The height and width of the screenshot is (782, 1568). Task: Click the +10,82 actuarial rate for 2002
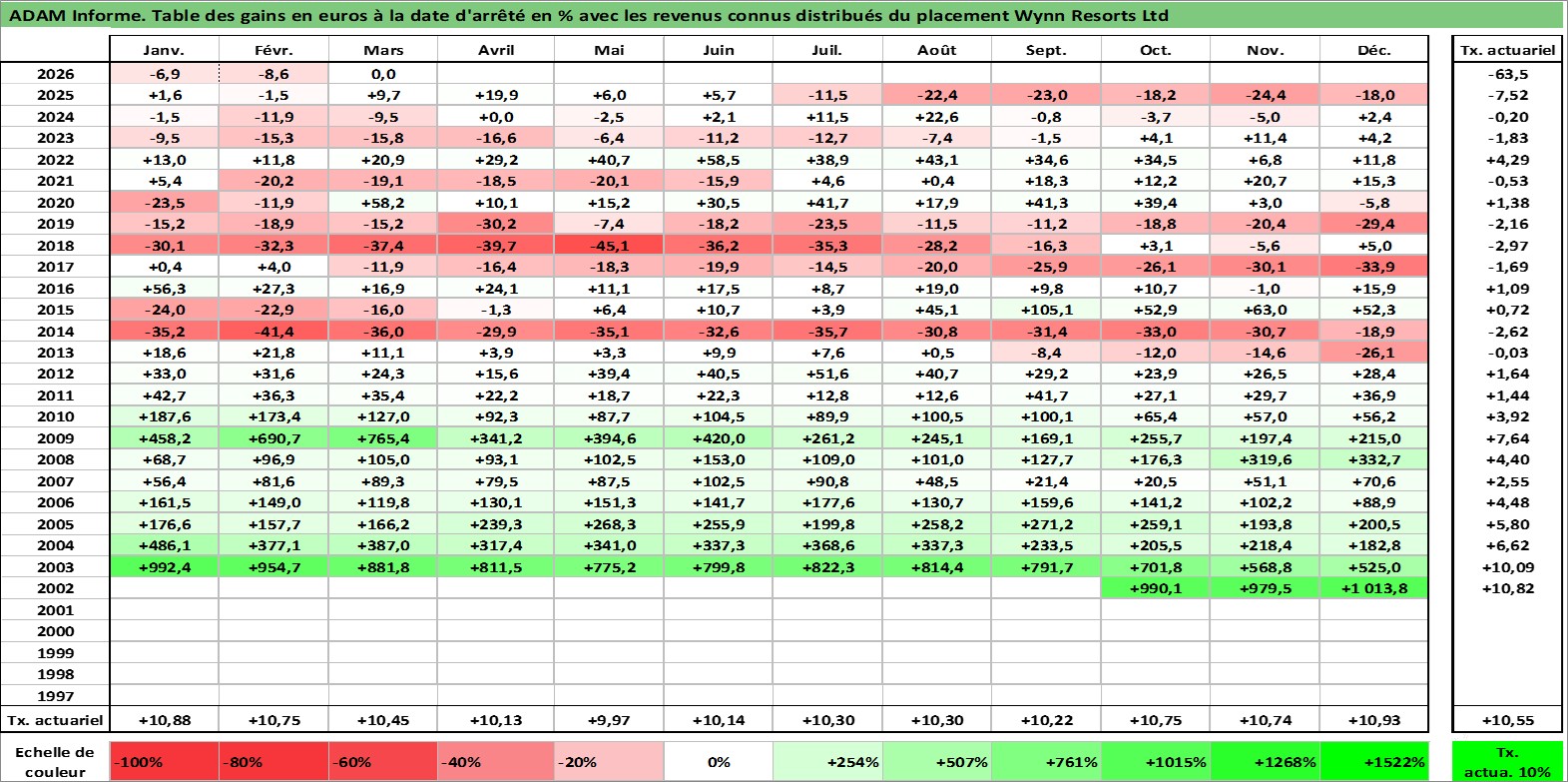[x=1507, y=588]
